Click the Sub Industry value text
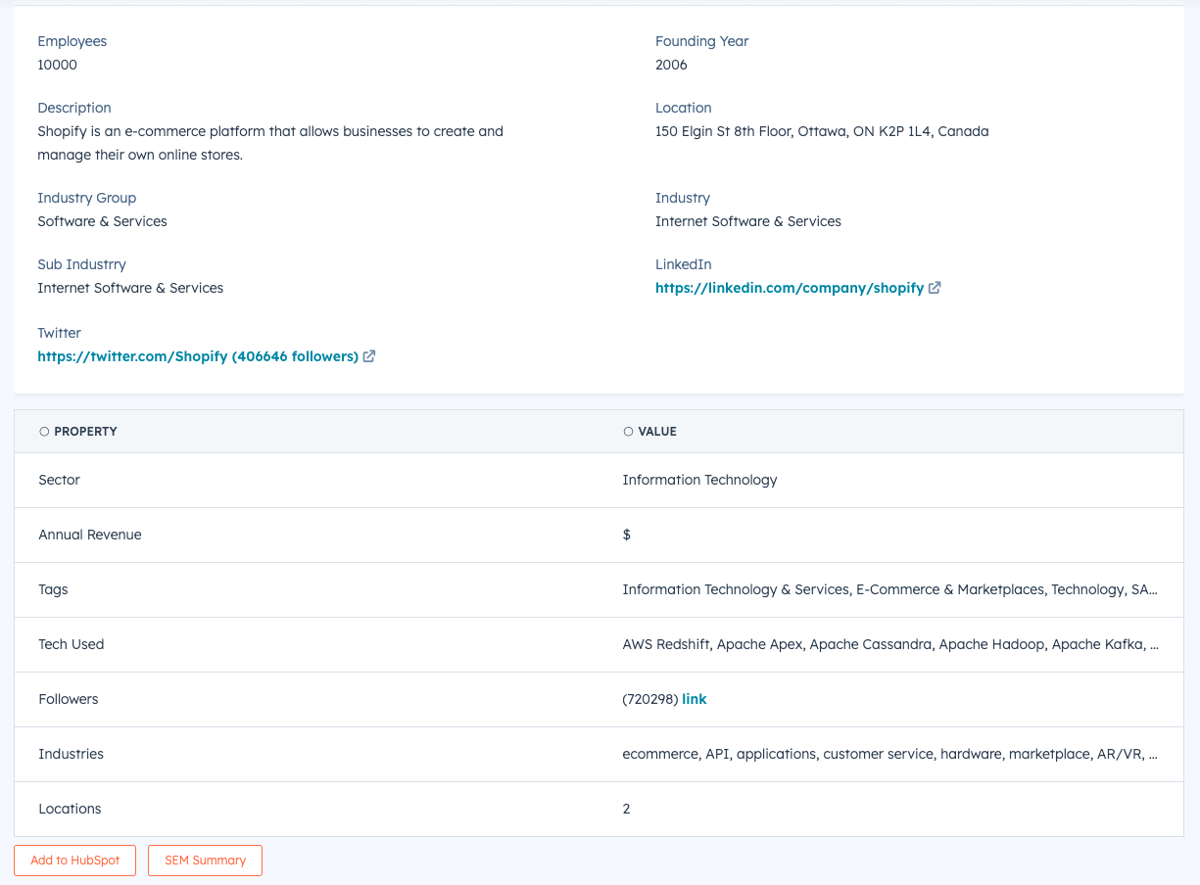 pos(130,287)
